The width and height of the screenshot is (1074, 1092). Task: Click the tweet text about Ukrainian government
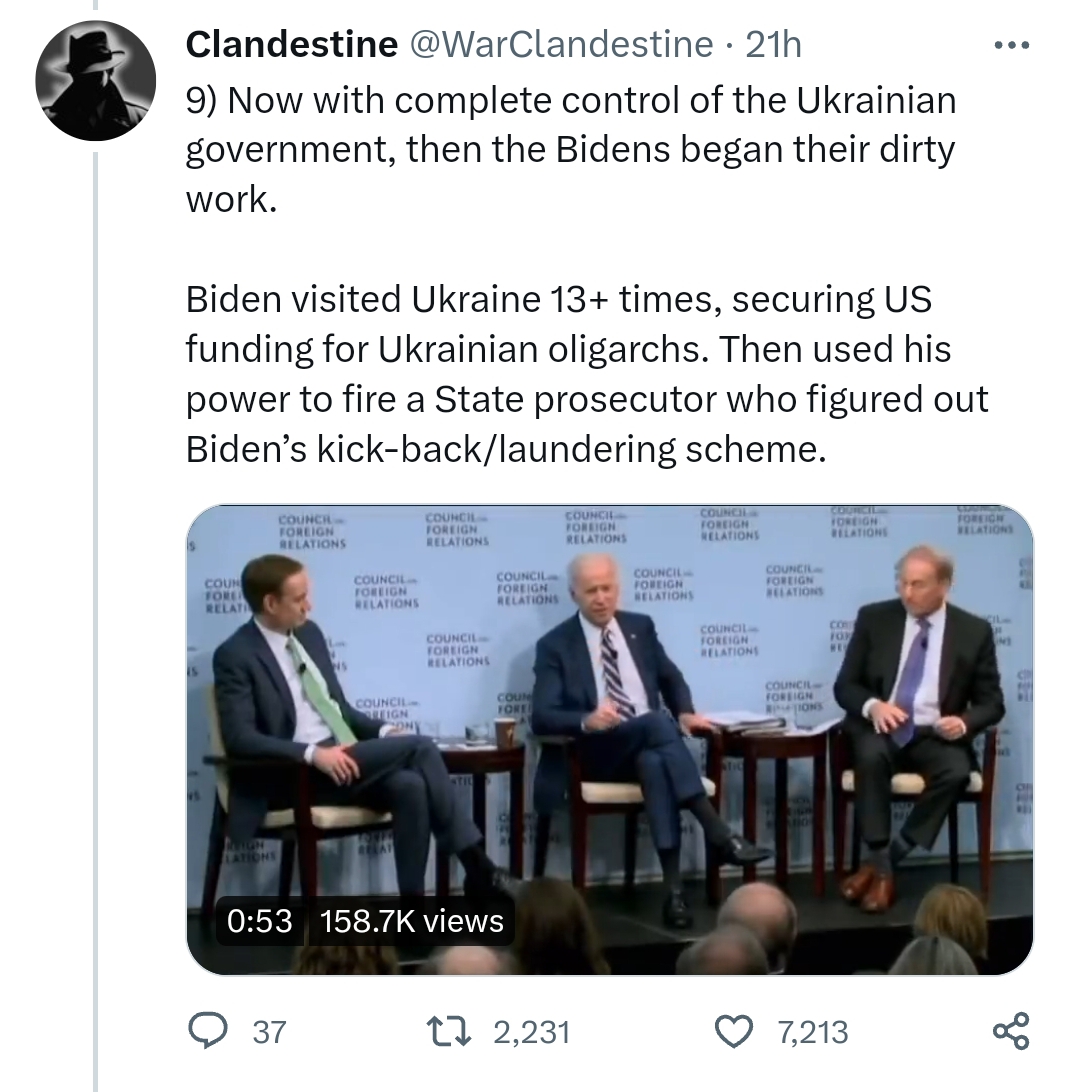click(571, 149)
